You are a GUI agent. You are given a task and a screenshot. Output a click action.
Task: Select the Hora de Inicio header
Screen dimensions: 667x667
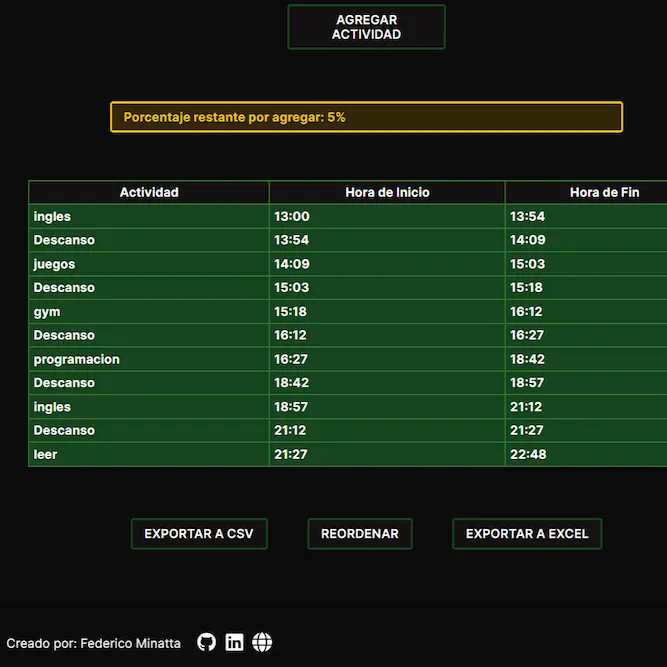pos(387,192)
